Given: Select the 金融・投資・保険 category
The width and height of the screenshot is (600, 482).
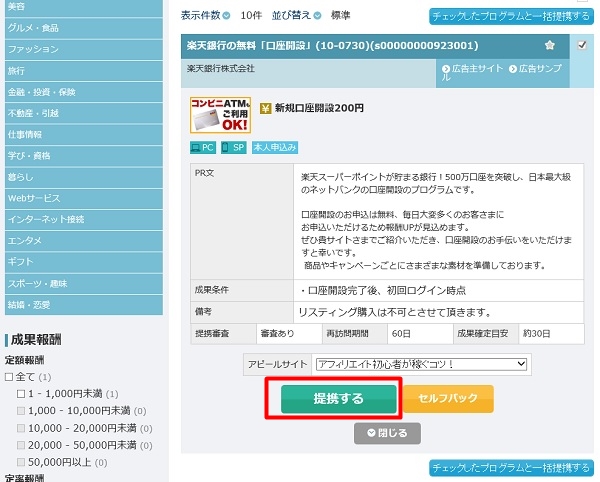Looking at the screenshot, I should click(84, 92).
